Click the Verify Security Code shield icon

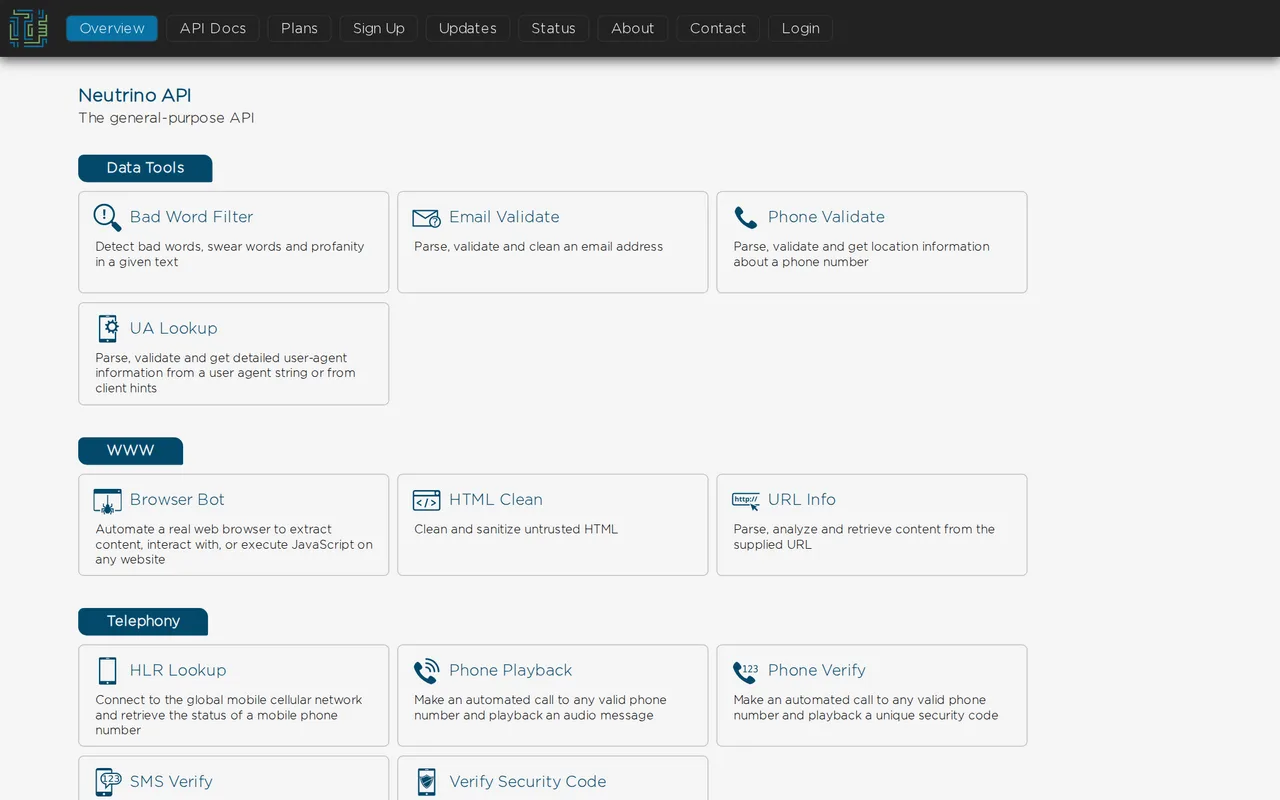[427, 782]
